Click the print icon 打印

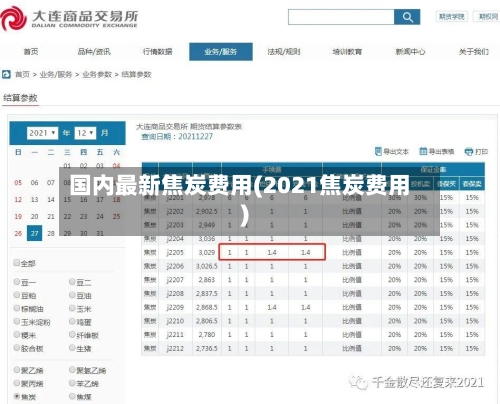(x=469, y=152)
